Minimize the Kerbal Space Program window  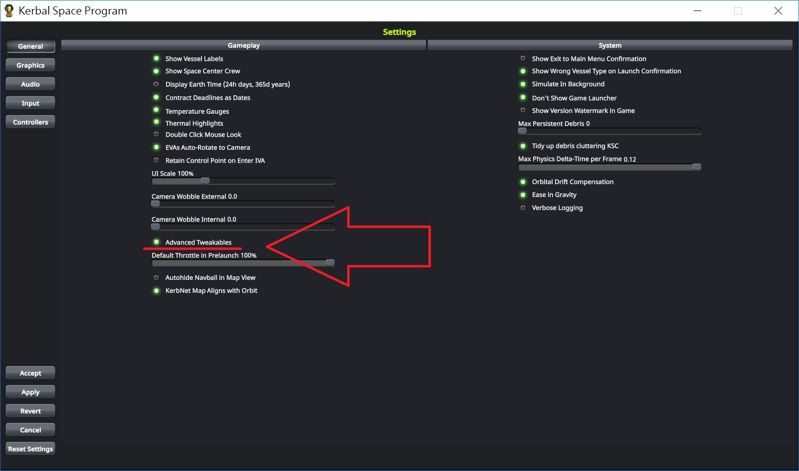coord(698,11)
